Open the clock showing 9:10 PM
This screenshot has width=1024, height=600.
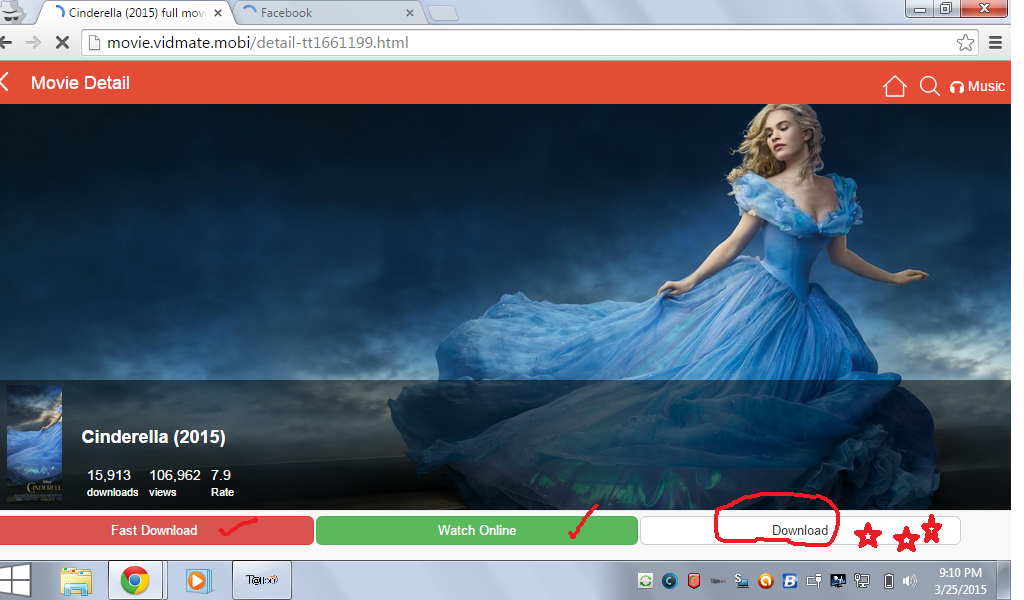[x=960, y=580]
